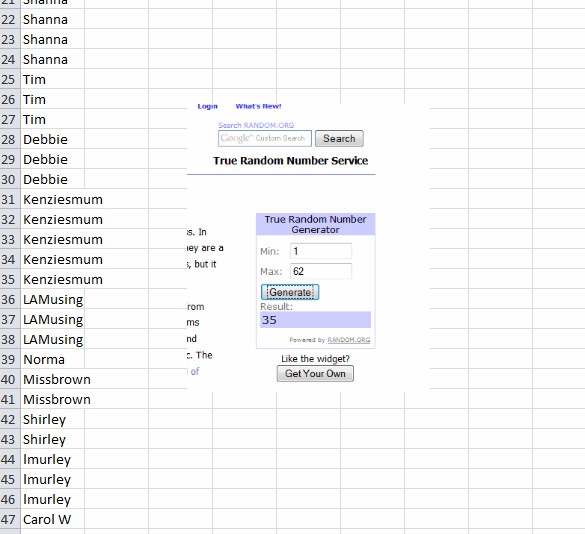Select Debbie cell in row 30
This screenshot has width=585, height=534.
point(53,179)
